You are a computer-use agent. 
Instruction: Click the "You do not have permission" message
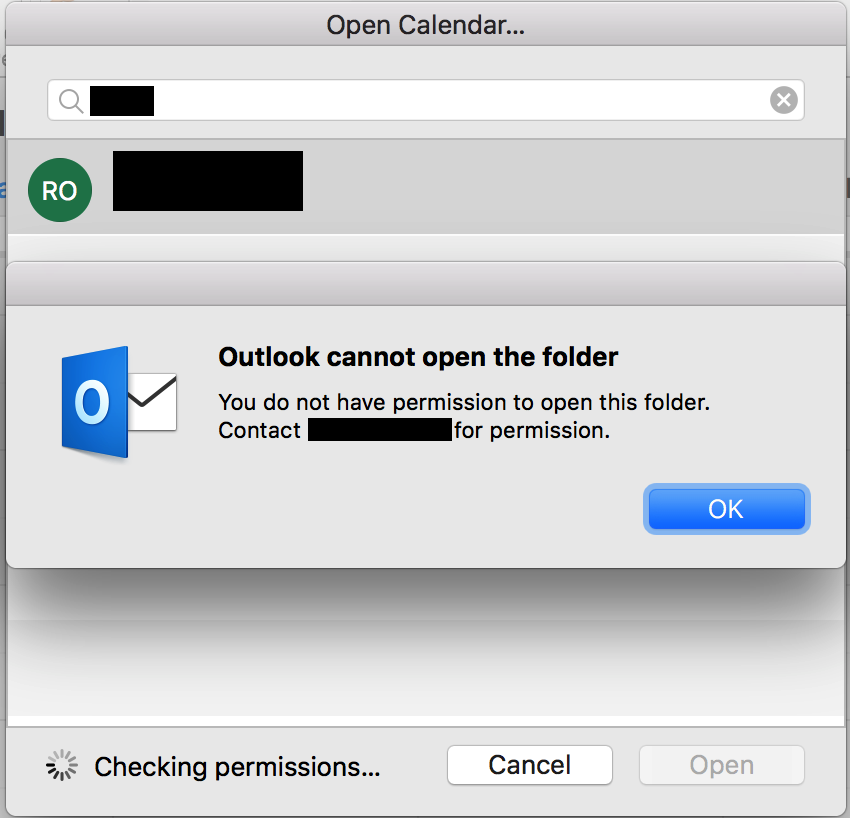pos(464,402)
